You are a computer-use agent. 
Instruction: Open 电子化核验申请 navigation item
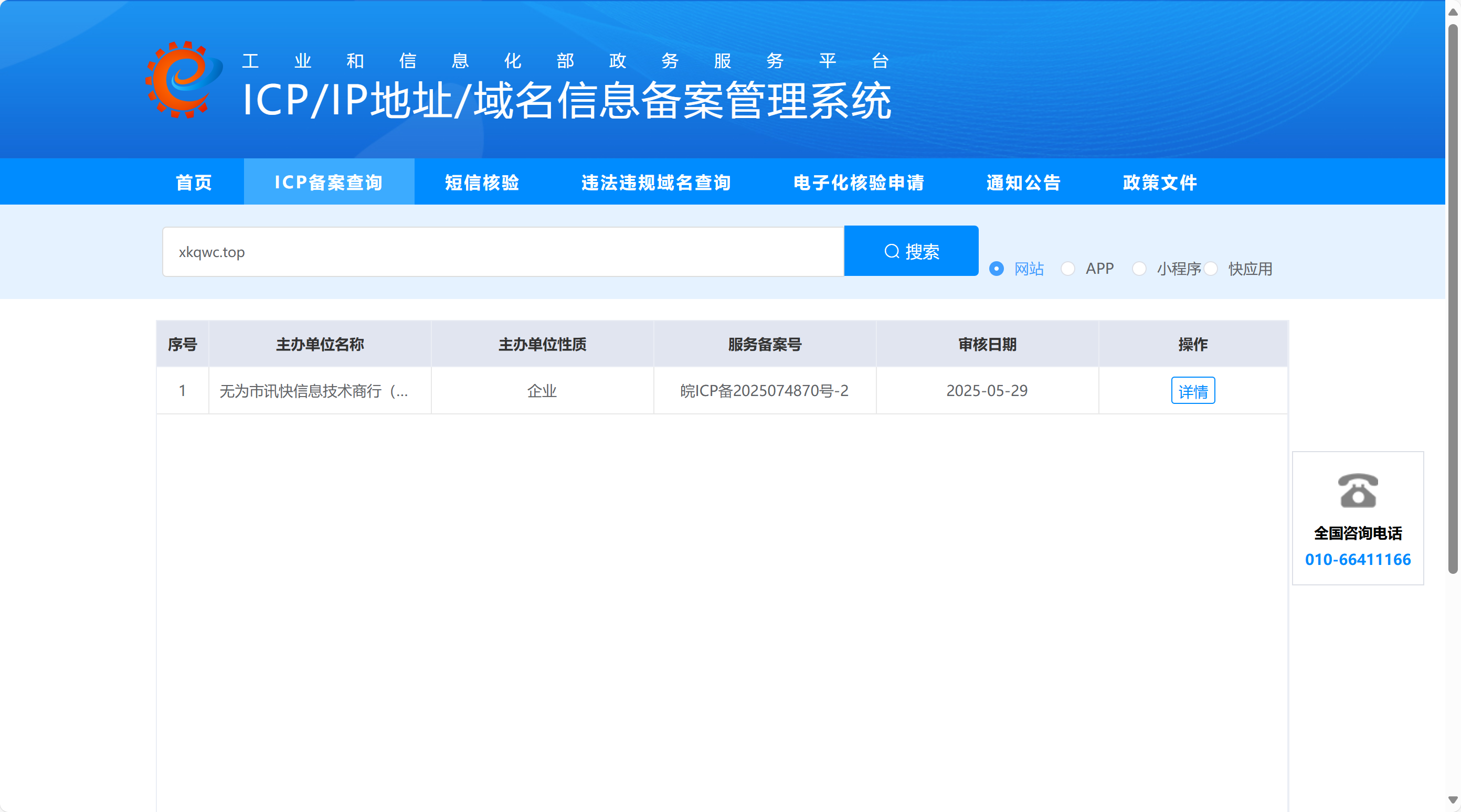coord(859,183)
